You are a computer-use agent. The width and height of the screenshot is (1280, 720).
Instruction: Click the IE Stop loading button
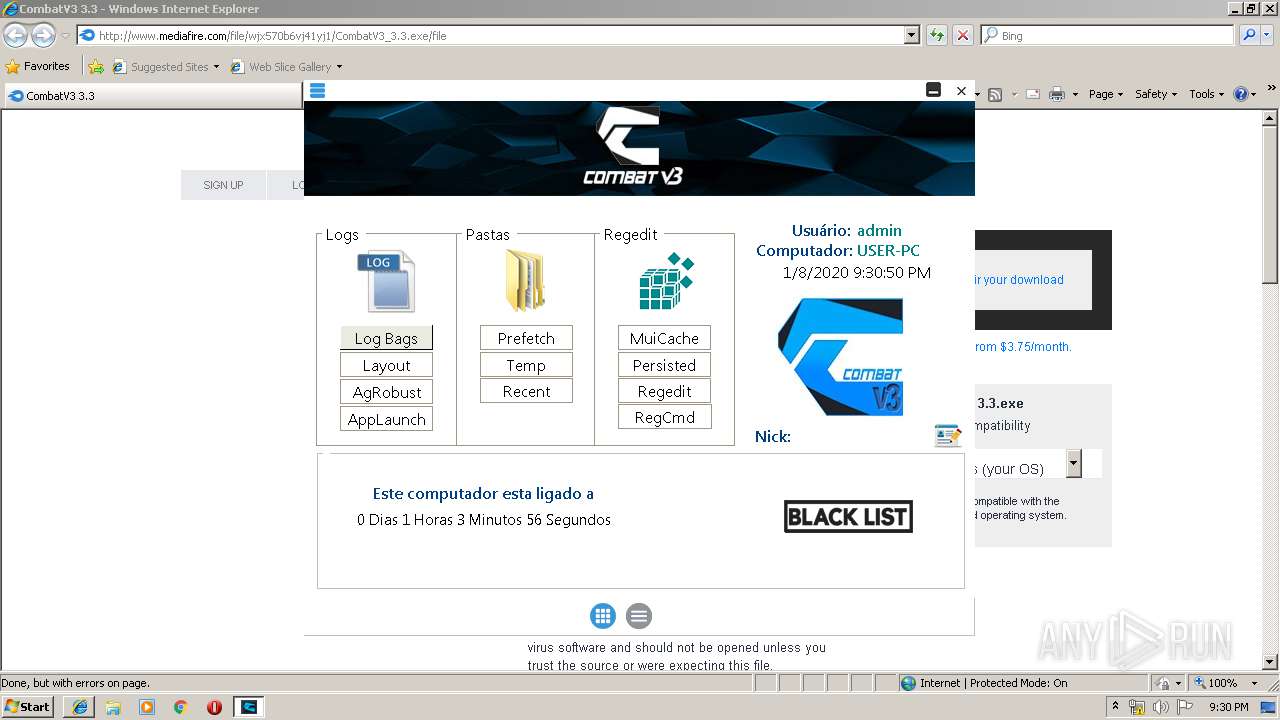coord(963,35)
